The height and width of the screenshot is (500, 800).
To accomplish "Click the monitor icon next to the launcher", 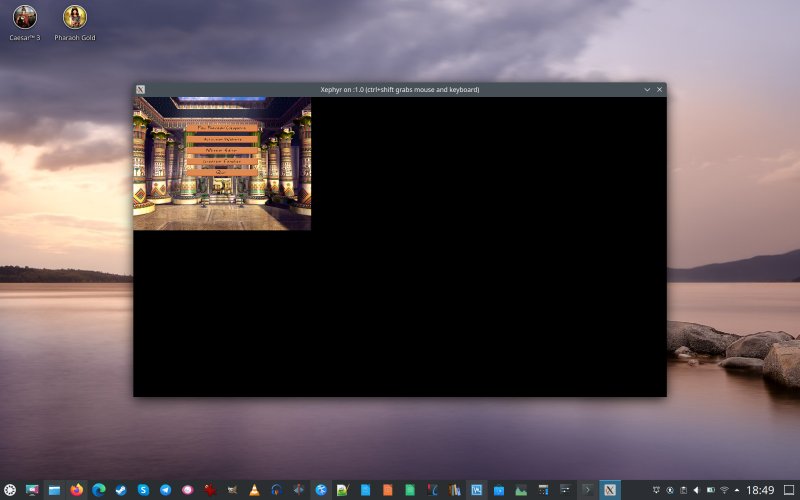I will point(32,490).
